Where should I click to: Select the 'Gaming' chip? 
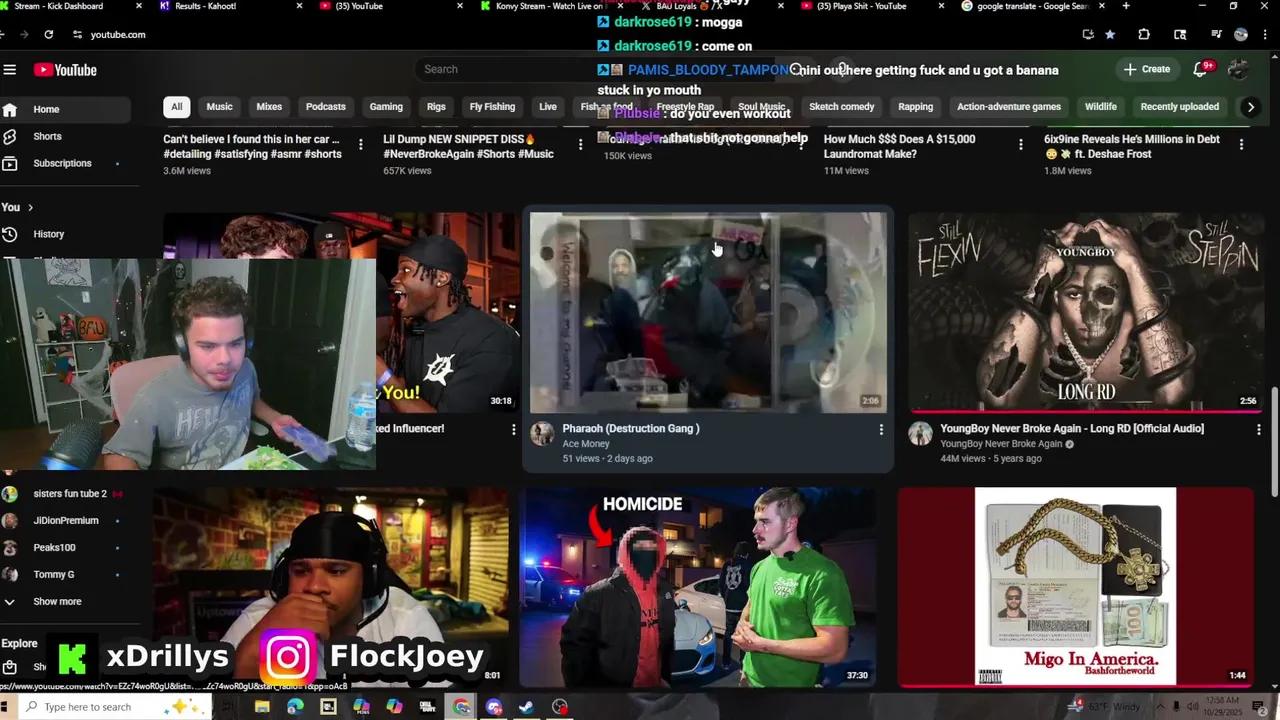click(386, 107)
